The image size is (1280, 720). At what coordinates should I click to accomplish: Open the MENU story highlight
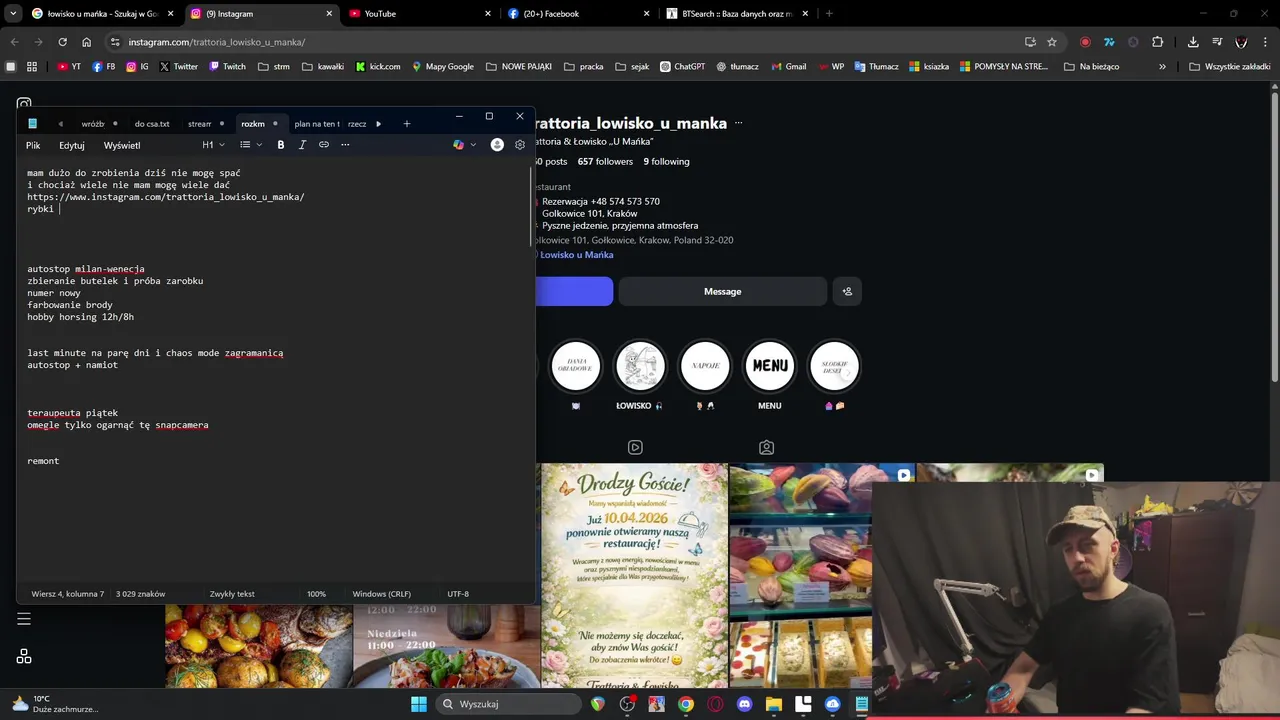tap(770, 366)
